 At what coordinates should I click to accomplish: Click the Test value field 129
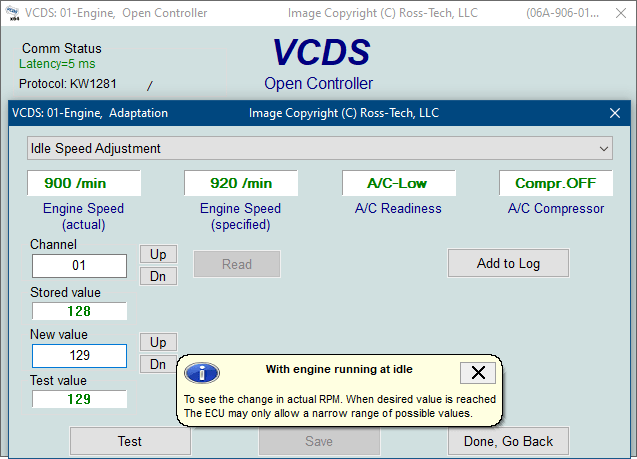[x=79, y=399]
